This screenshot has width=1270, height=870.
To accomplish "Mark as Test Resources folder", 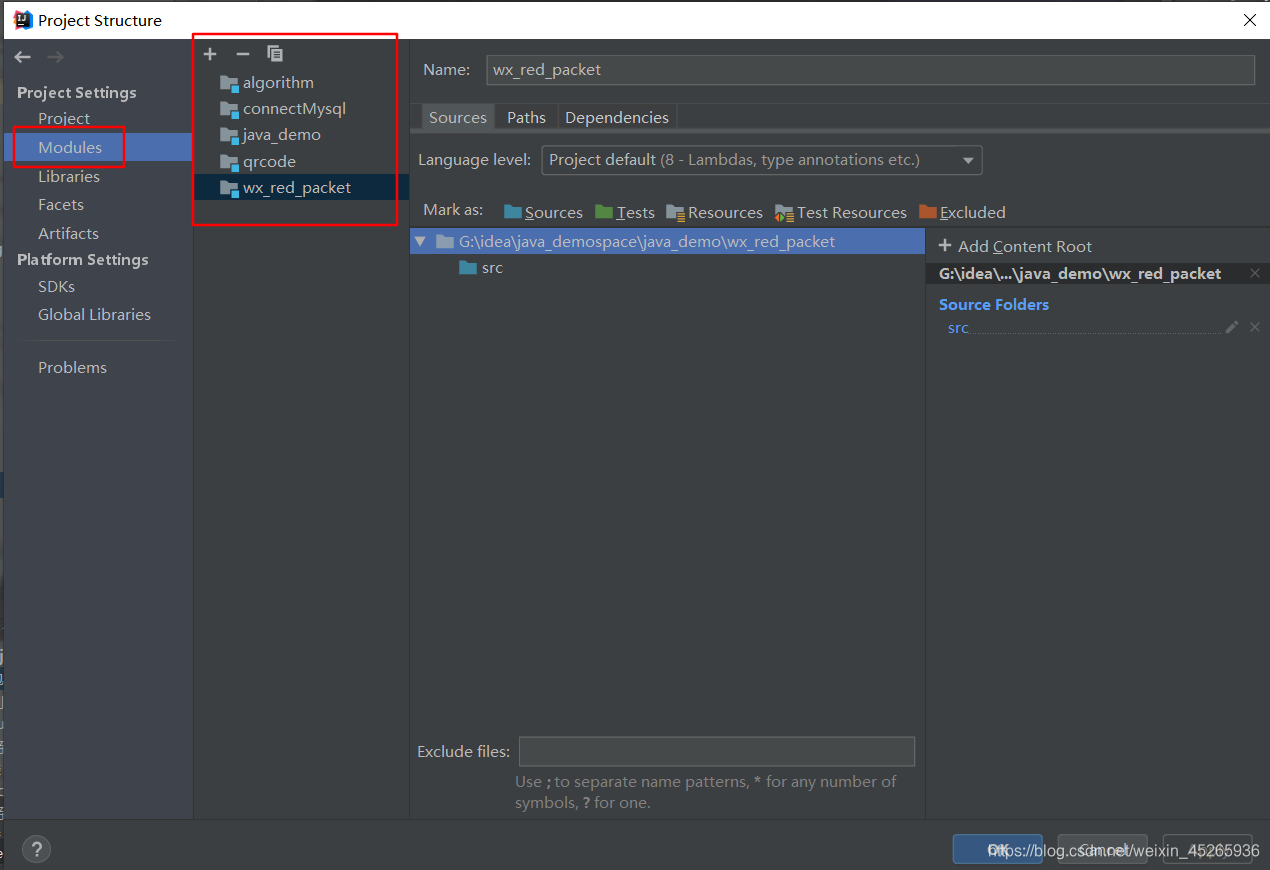I will point(841,212).
